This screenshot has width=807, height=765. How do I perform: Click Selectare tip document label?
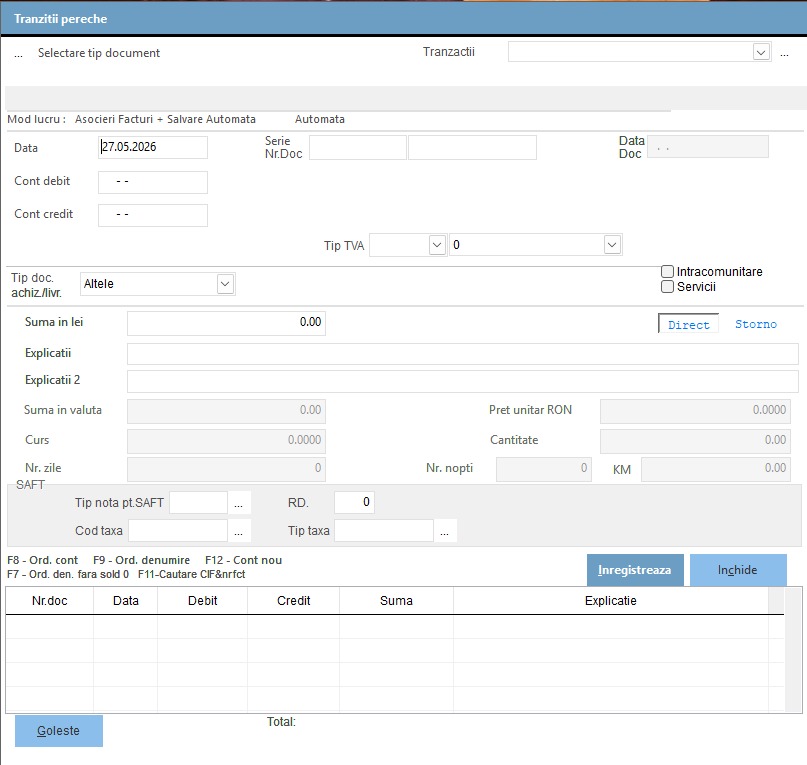pyautogui.click(x=99, y=53)
